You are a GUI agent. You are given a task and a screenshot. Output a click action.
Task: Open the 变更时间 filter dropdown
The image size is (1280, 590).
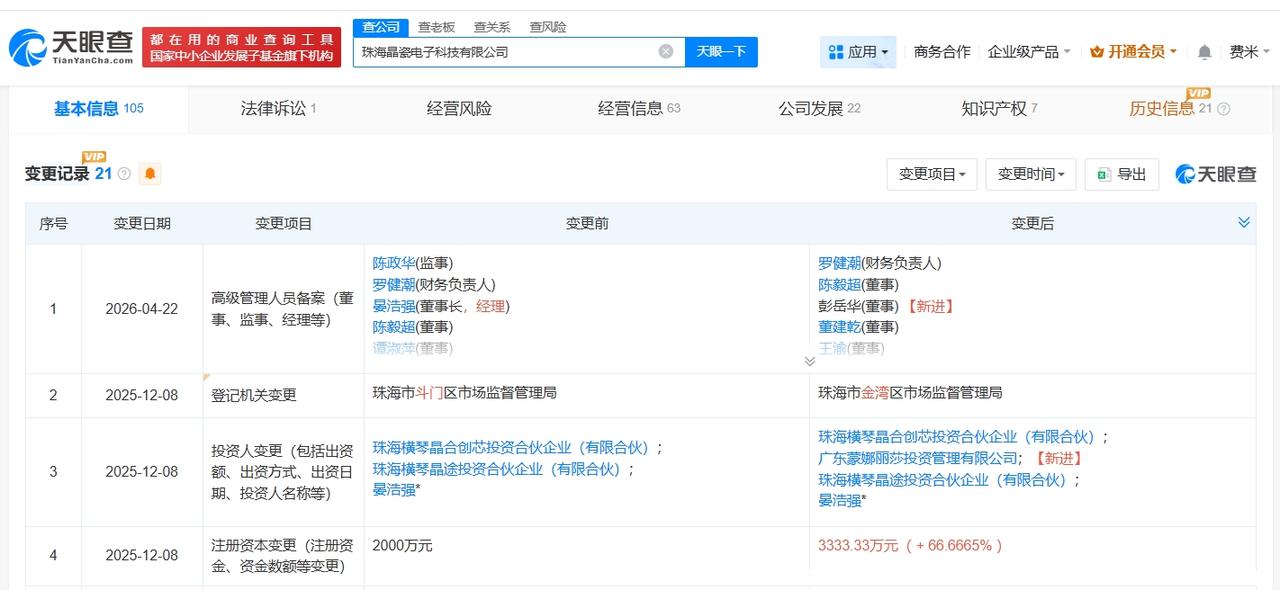point(1031,174)
